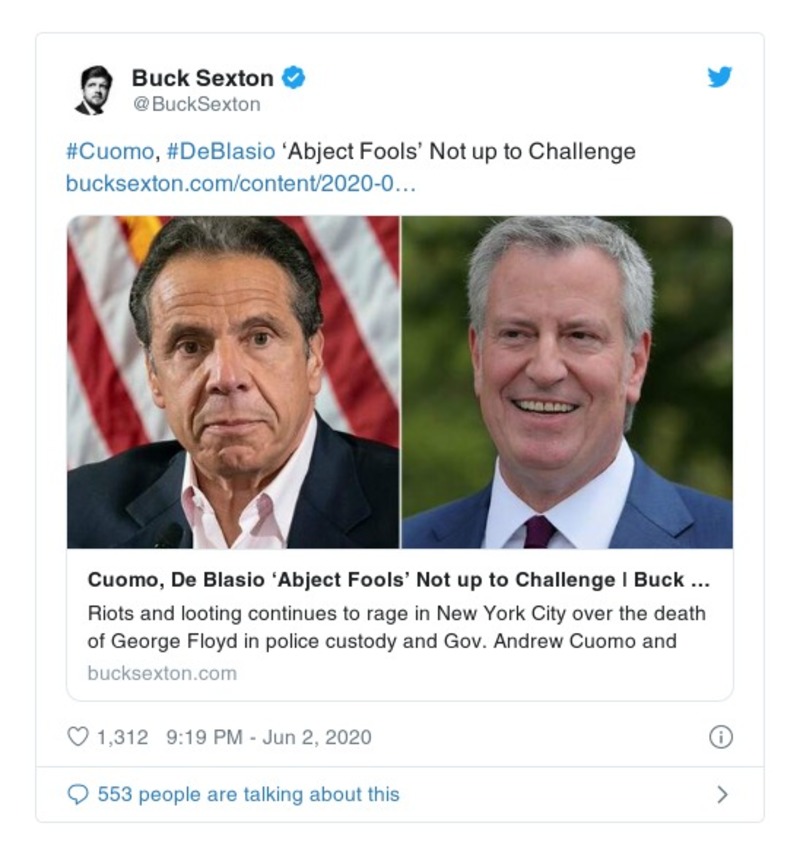Open "553 people are talking about this"
This screenshot has width=800, height=858.
point(248,794)
